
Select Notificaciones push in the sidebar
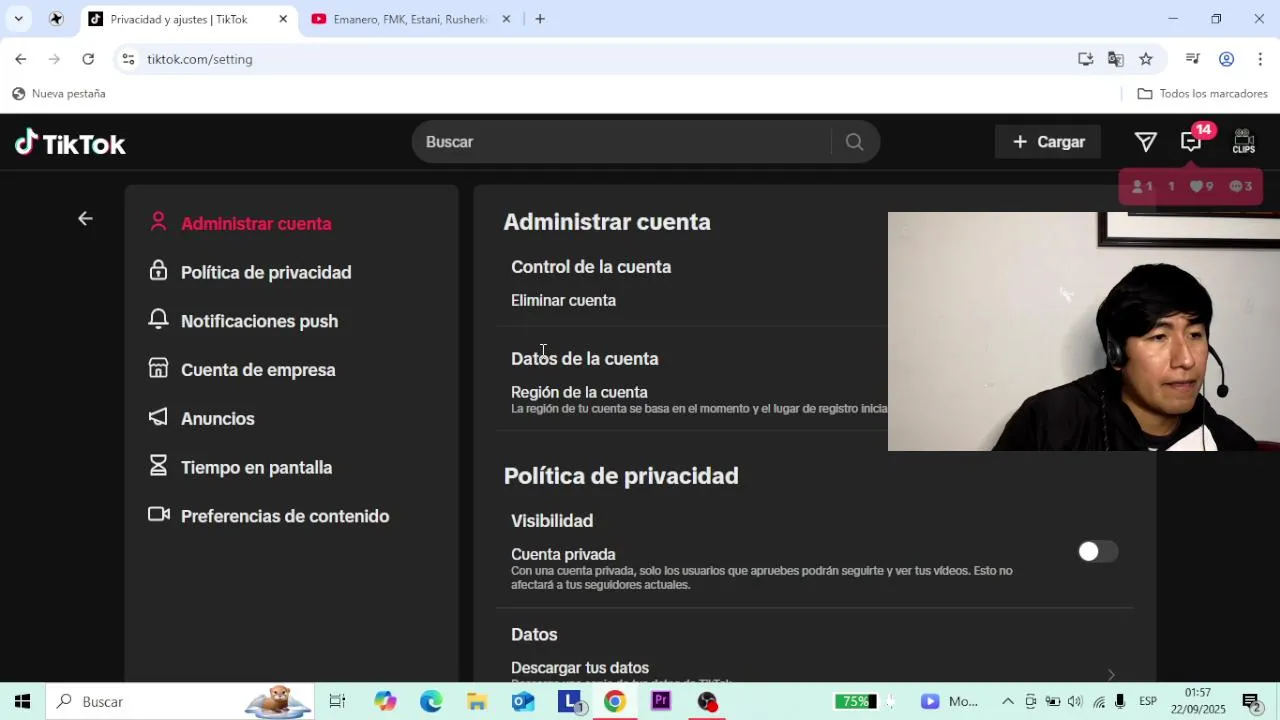pos(259,321)
